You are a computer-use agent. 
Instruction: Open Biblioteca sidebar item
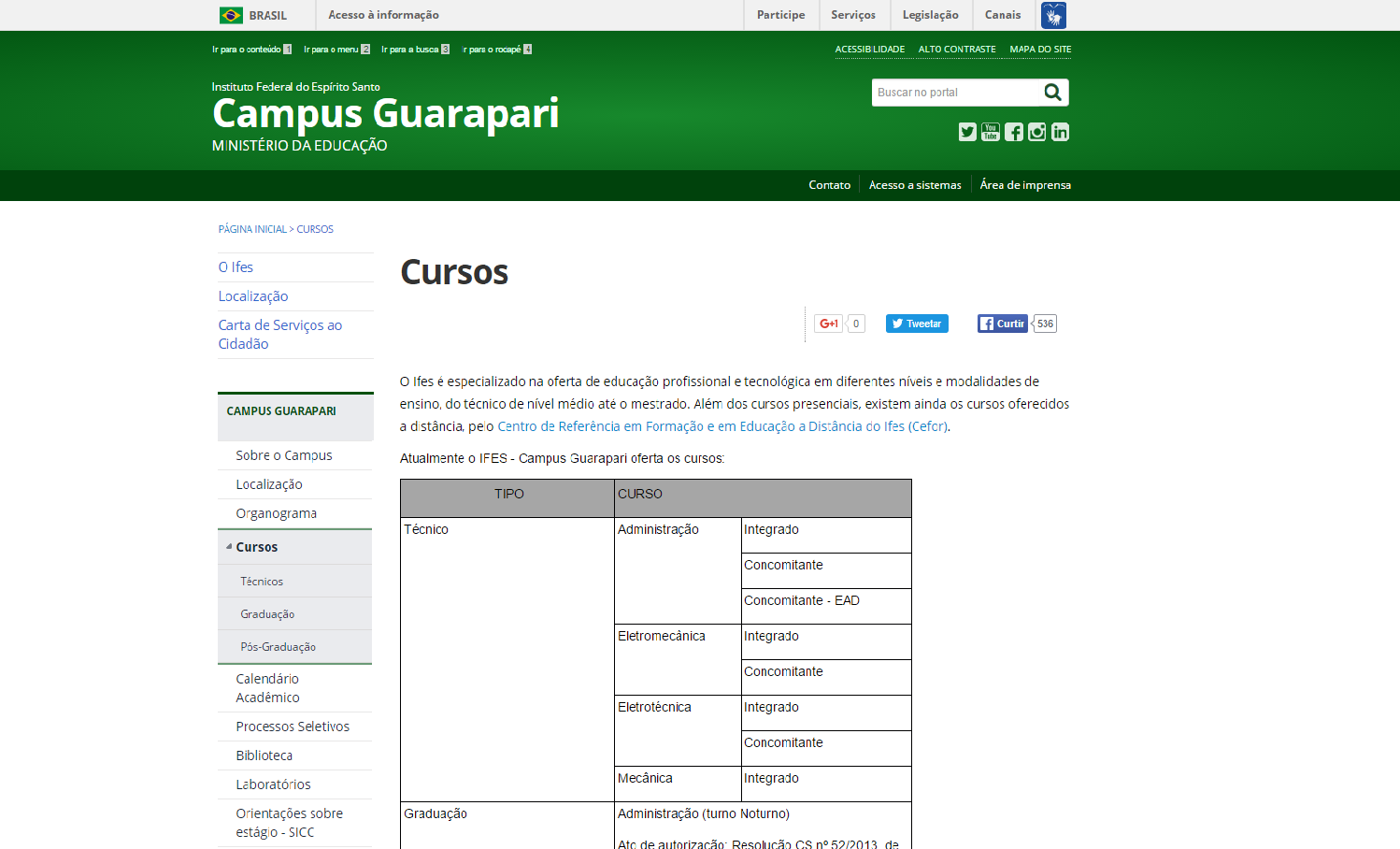(264, 755)
